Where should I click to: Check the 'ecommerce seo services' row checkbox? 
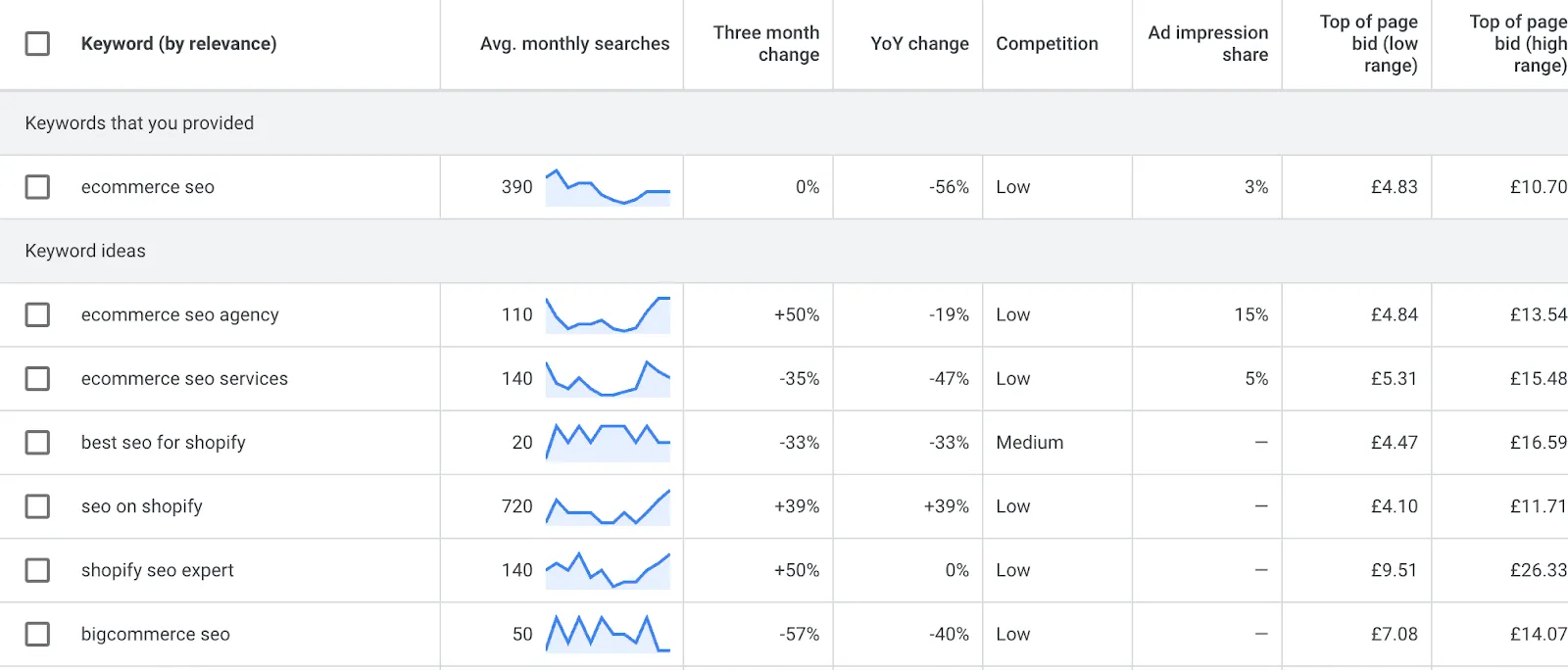coord(37,379)
